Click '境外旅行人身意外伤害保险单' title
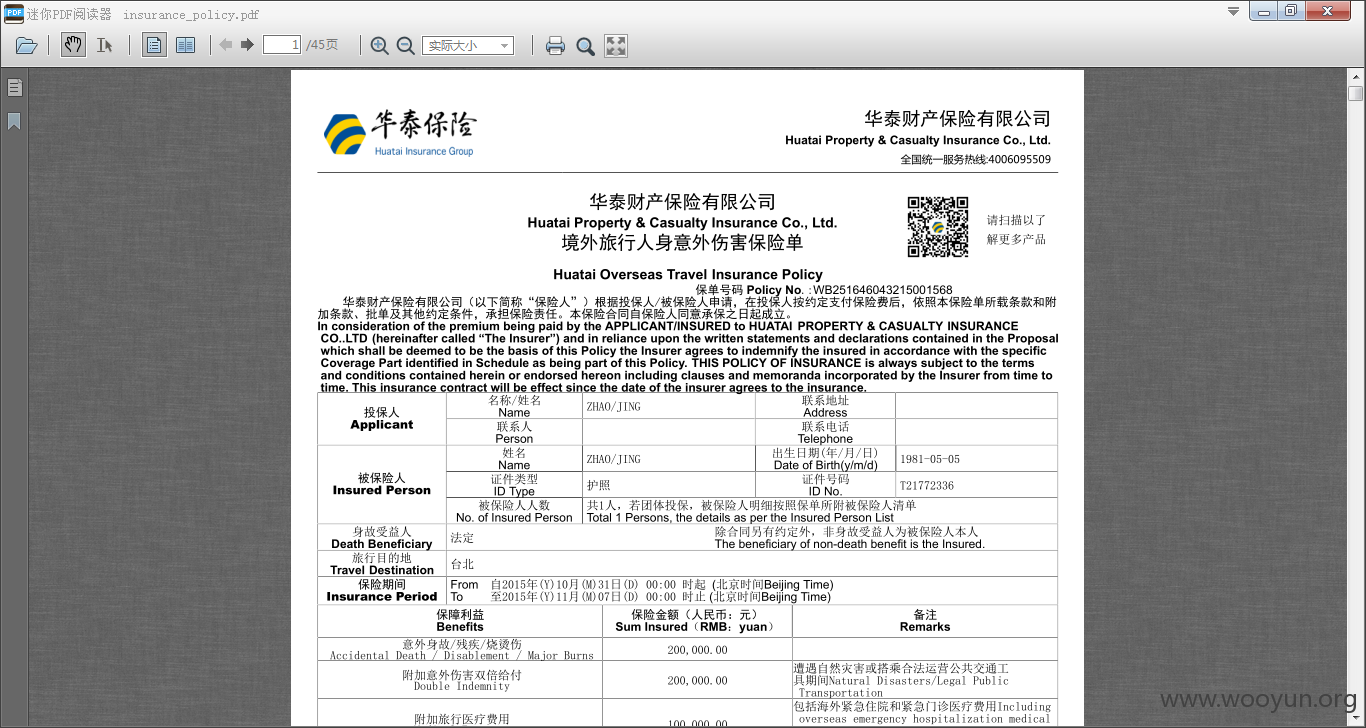The width and height of the screenshot is (1366, 728). coord(682,242)
